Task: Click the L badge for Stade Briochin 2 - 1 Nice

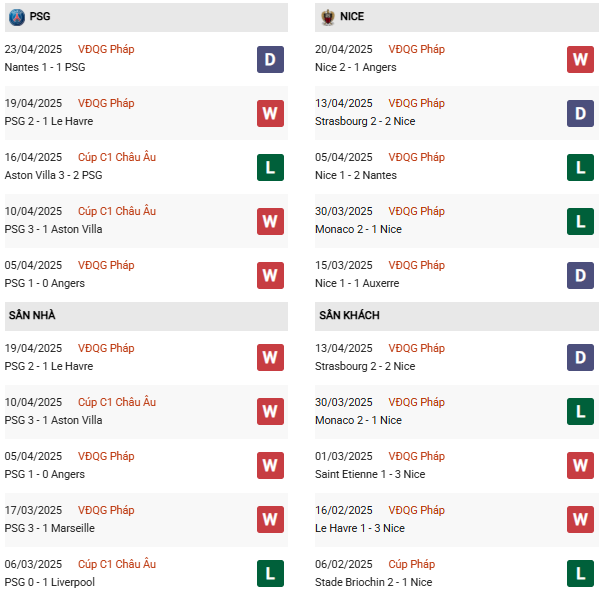Action: 580,573
